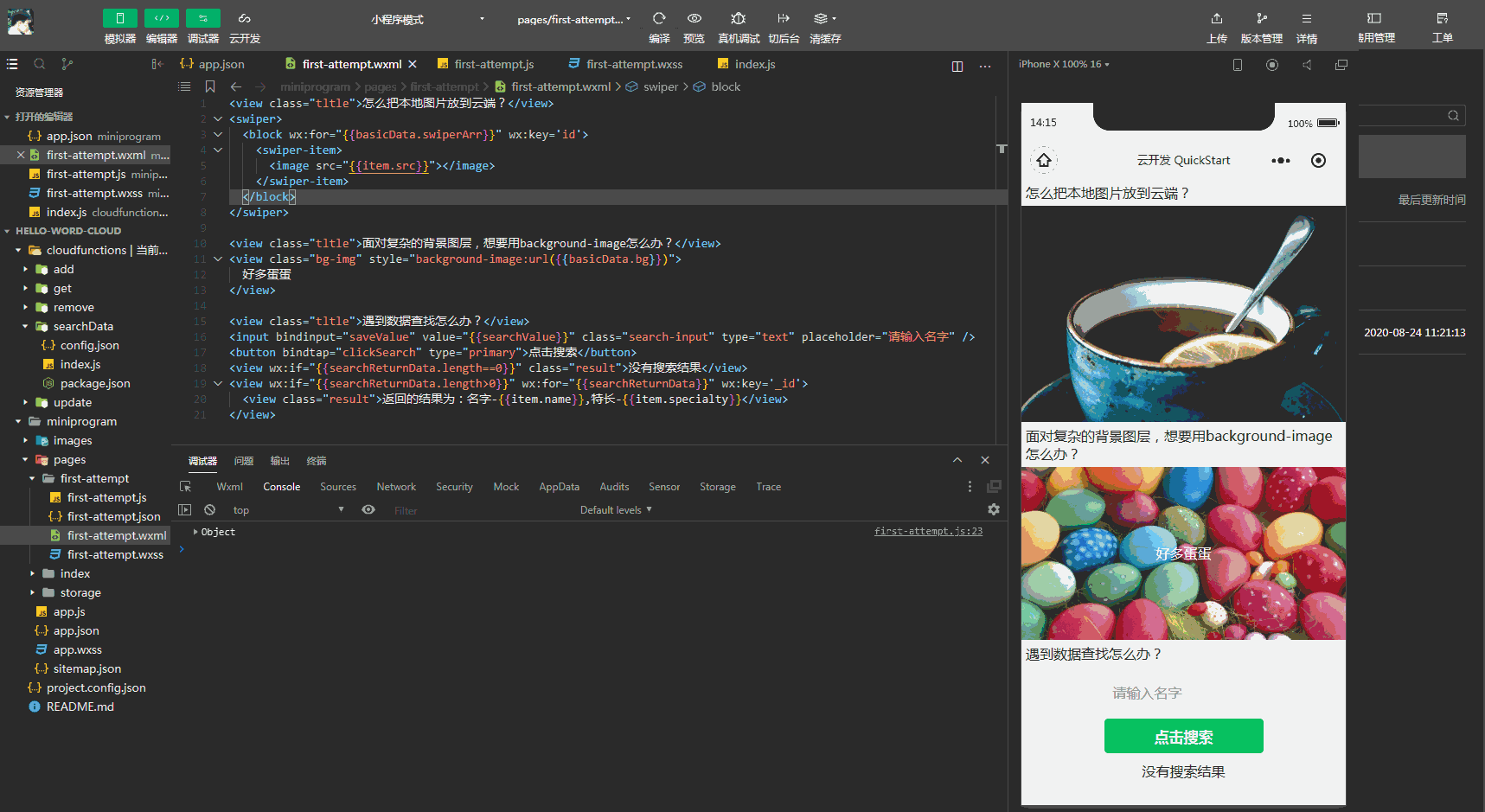
Task: Open the terminal (终端) panel tab
Action: [317, 461]
